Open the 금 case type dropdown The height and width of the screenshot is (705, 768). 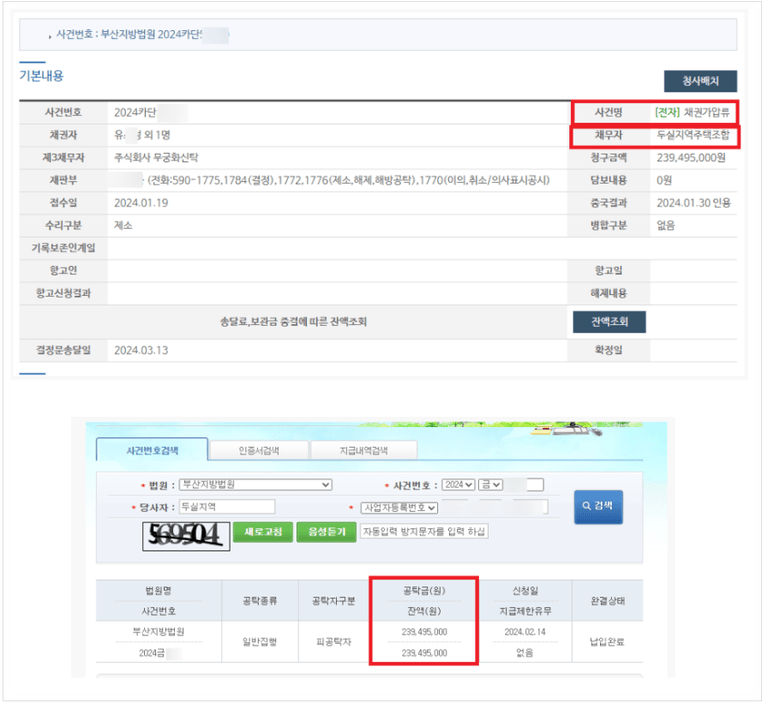pyautogui.click(x=487, y=485)
